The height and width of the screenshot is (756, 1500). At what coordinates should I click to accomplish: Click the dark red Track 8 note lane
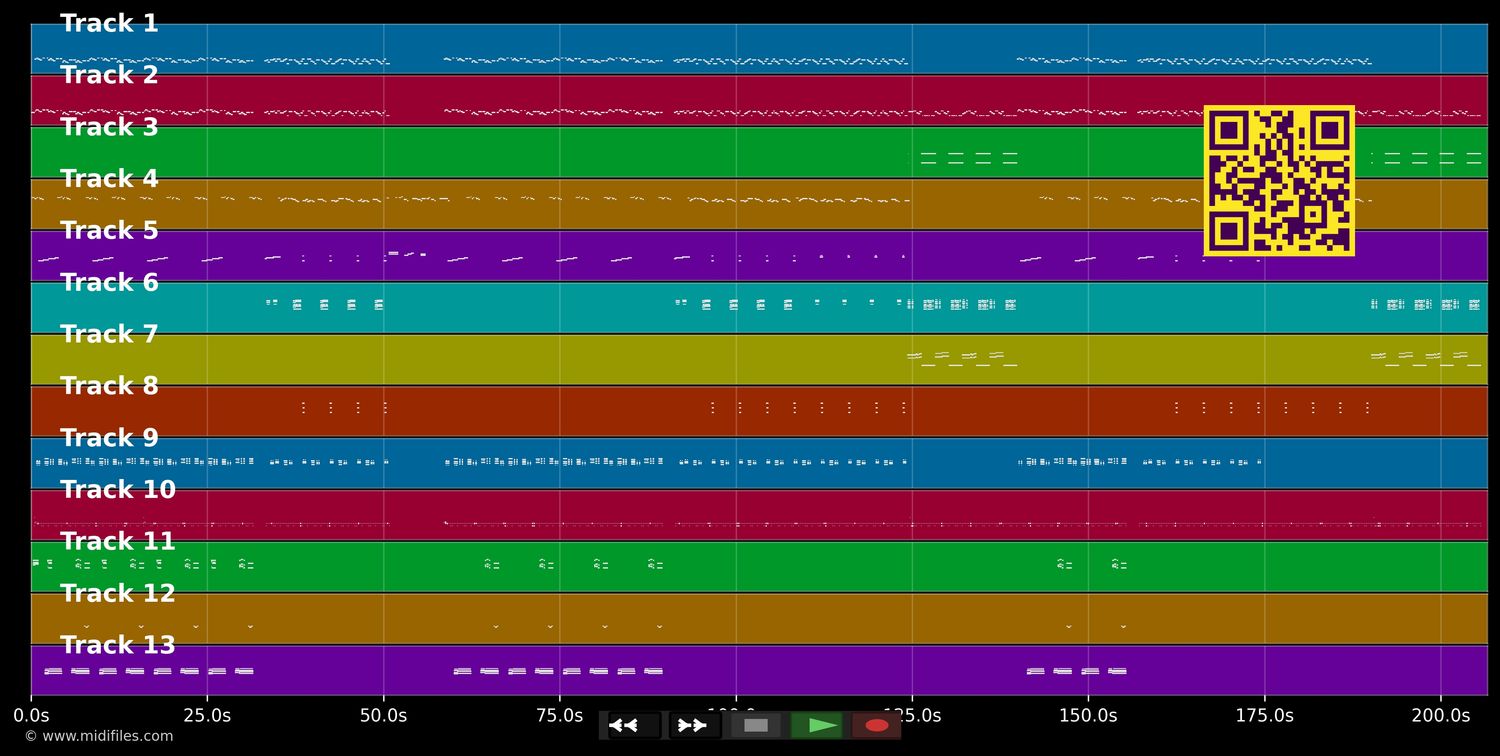(759, 411)
